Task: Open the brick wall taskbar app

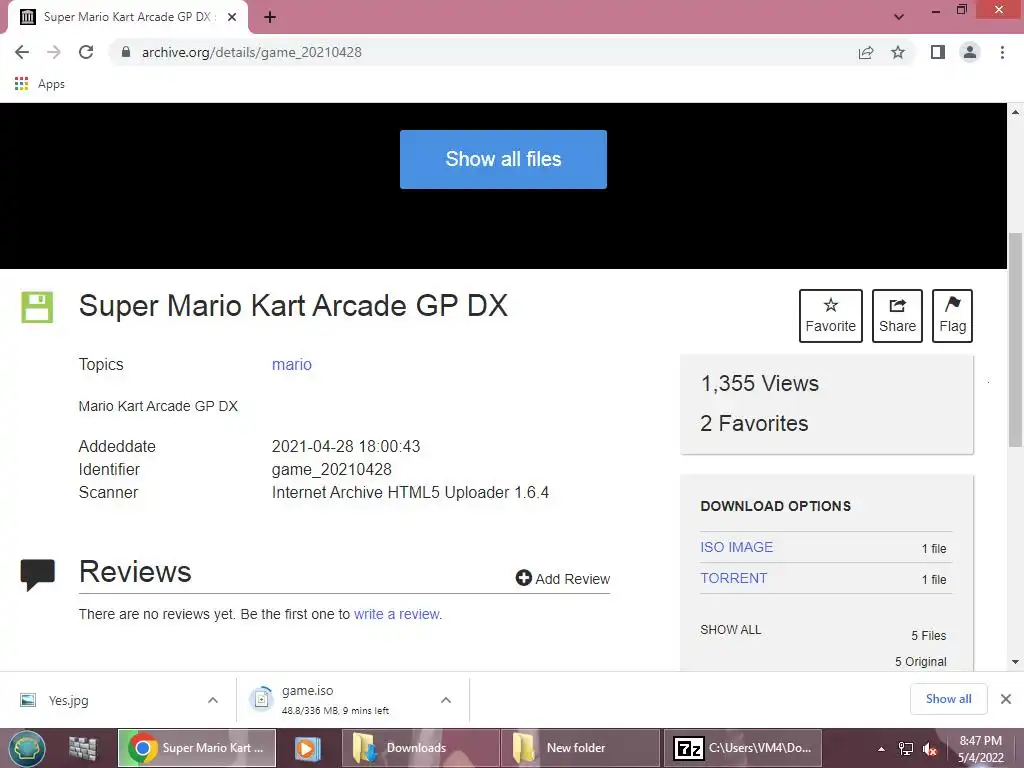Action: (83, 748)
